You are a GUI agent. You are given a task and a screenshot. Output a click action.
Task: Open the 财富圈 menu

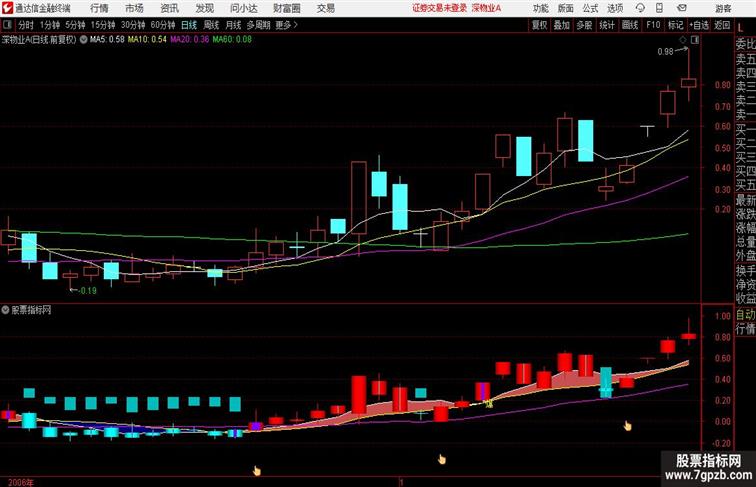pos(286,8)
